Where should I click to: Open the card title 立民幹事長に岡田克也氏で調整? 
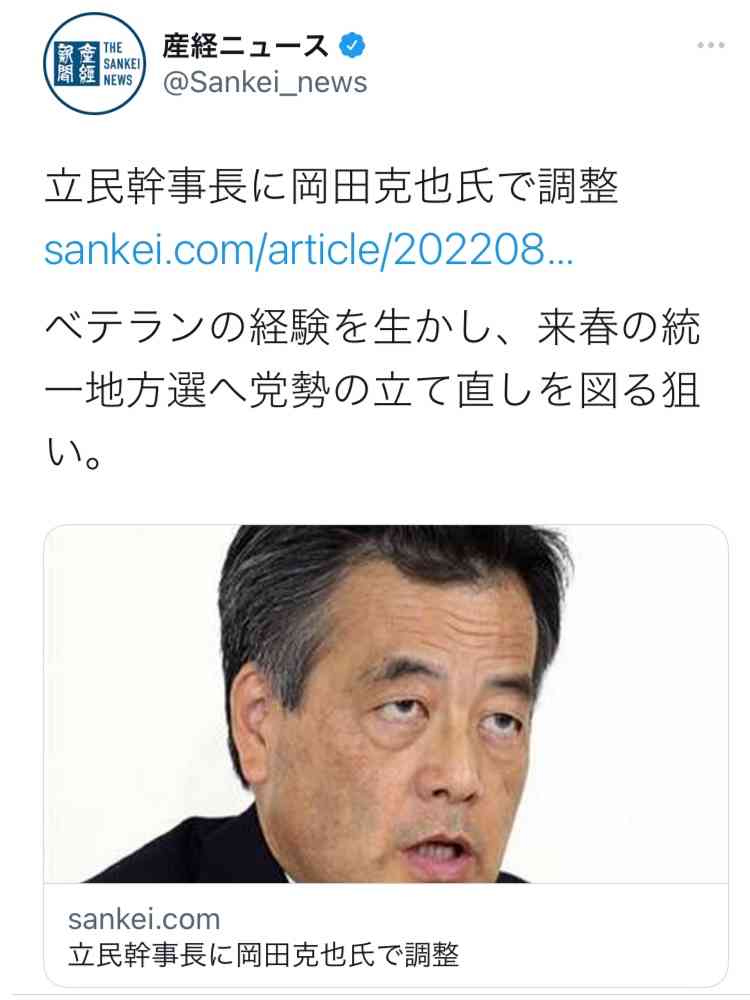(x=263, y=955)
